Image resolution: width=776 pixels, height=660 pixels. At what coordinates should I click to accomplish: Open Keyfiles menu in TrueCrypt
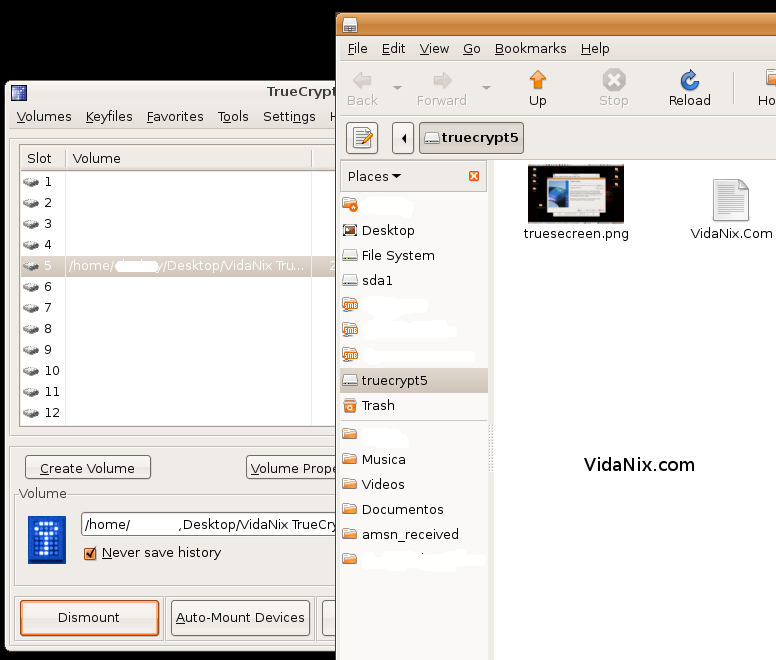pos(109,117)
